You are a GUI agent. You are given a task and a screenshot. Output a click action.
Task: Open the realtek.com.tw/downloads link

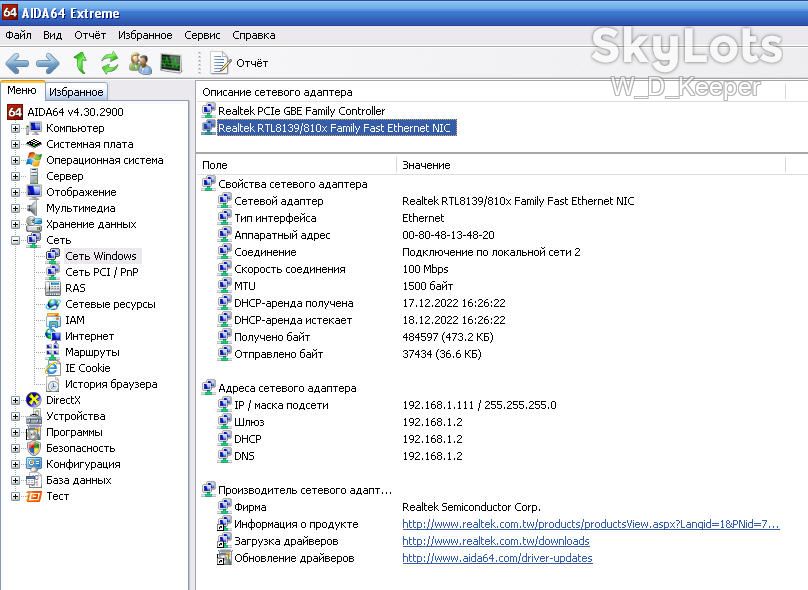pos(496,541)
